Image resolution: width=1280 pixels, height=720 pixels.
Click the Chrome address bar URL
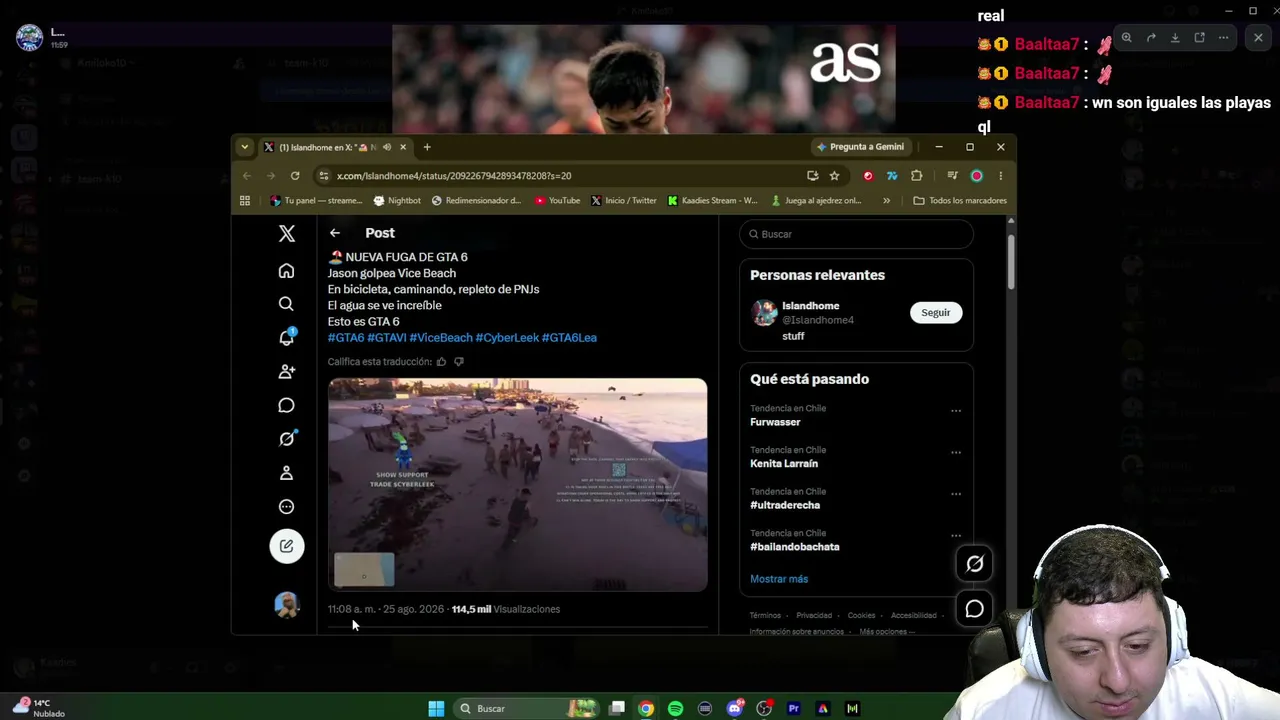coord(454,176)
